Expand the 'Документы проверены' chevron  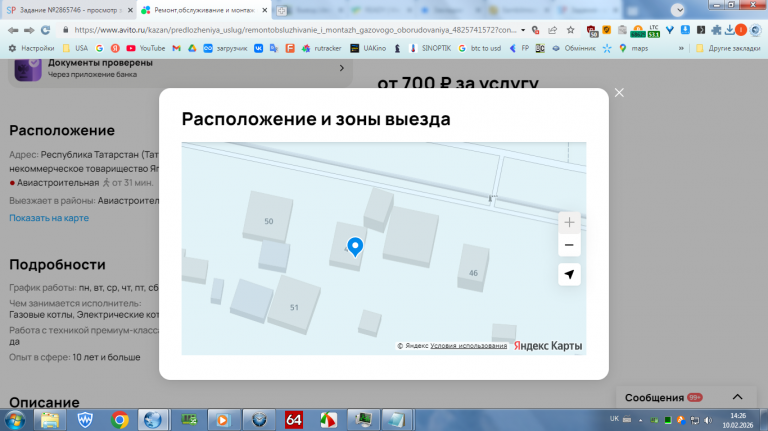coord(341,68)
